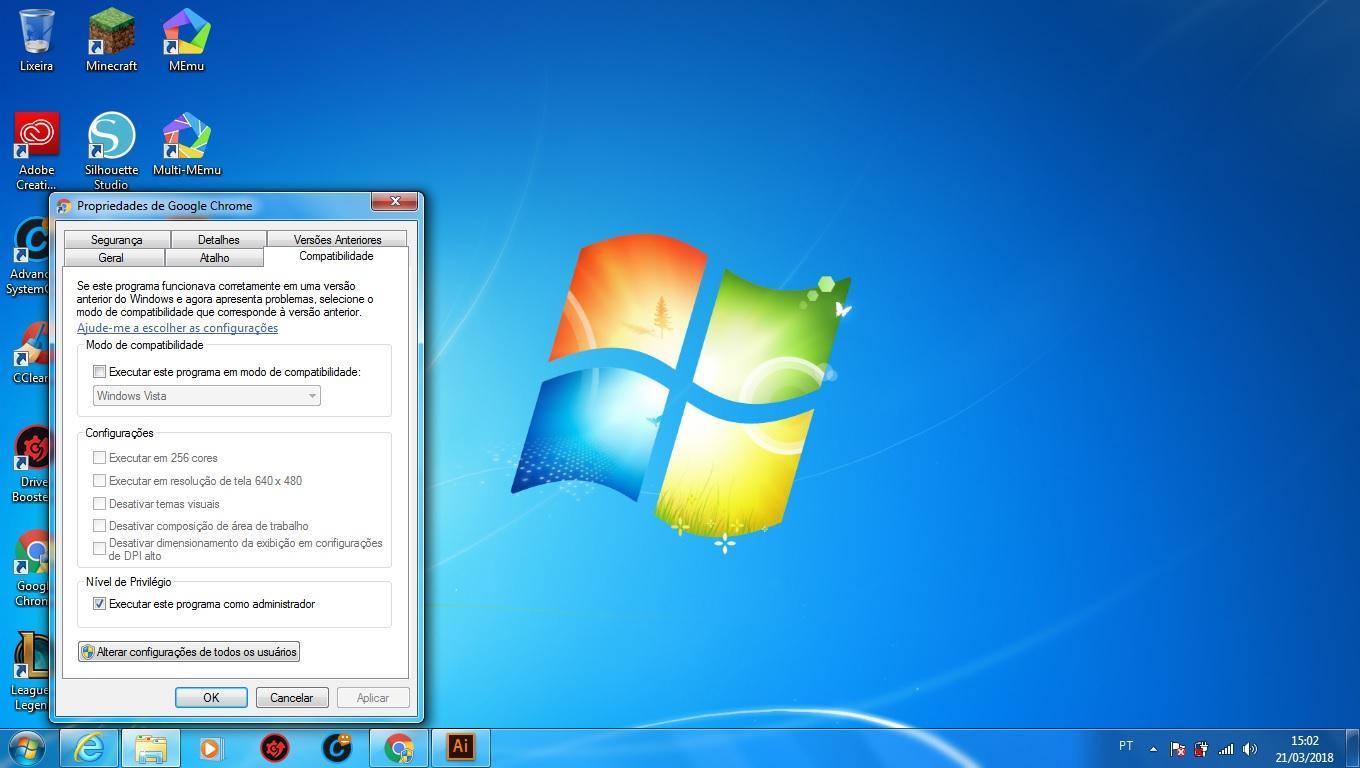Select the Driver Booster desktop icon

(30, 464)
